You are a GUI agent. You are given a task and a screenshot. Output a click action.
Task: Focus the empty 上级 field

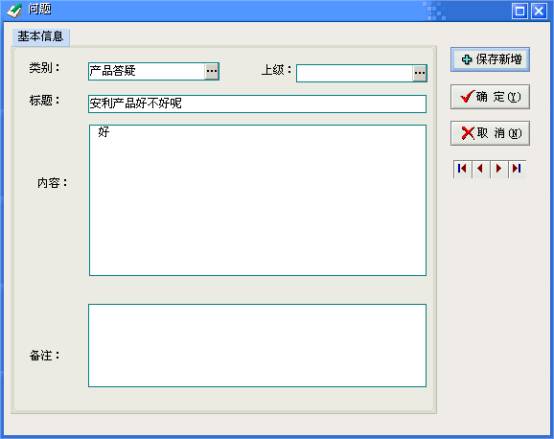[355, 73]
